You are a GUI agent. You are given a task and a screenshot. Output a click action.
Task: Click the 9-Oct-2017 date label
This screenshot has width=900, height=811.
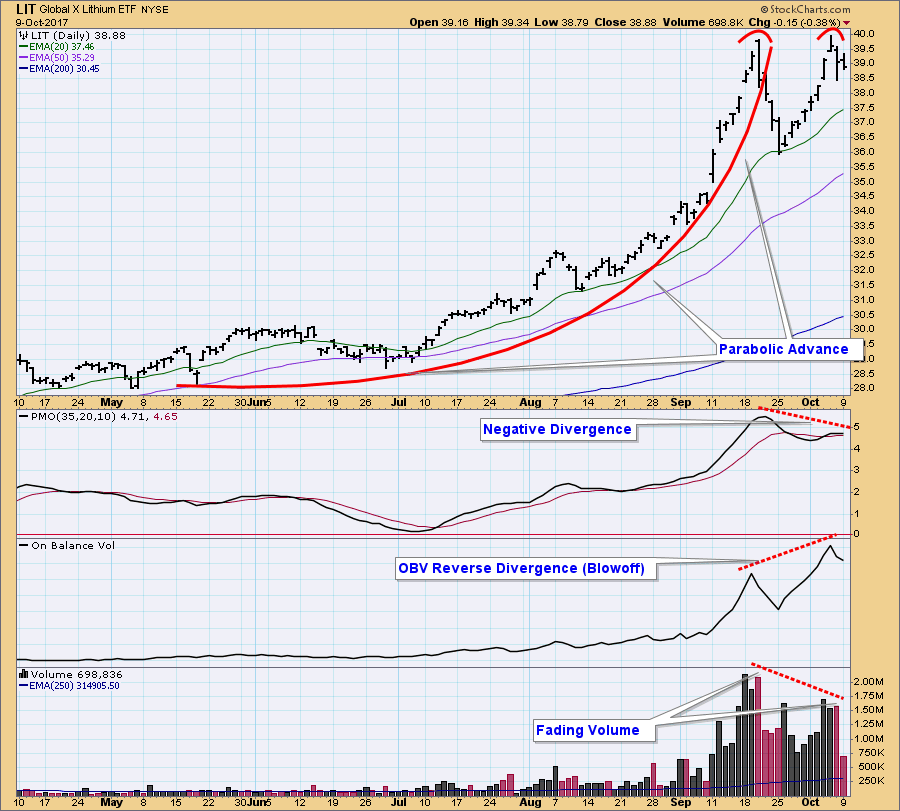42,22
